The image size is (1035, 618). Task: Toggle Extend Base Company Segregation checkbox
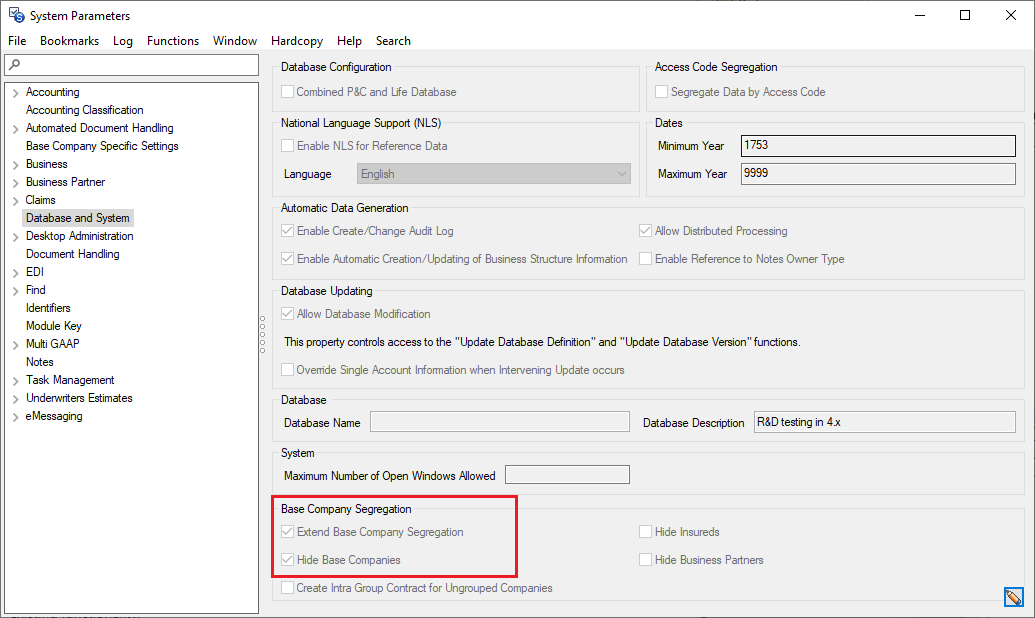coord(288,532)
